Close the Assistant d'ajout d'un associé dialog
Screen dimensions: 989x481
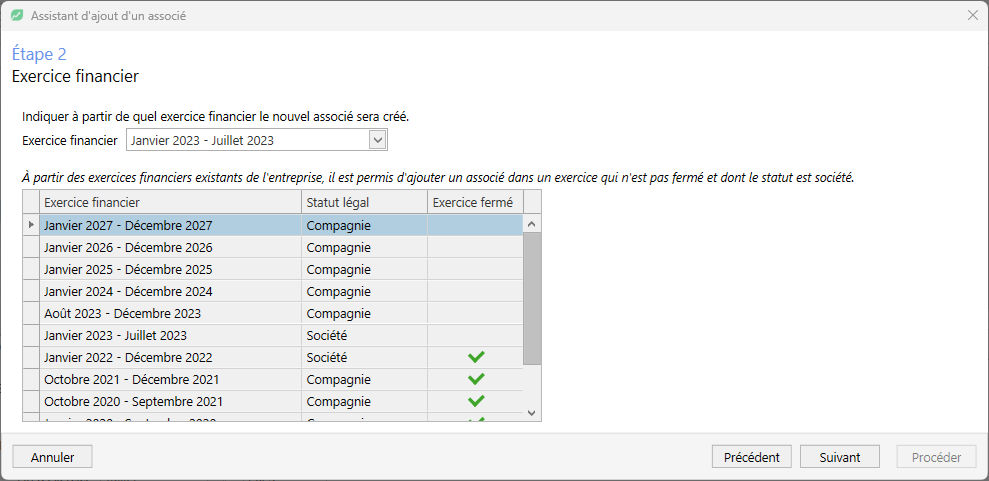(973, 16)
